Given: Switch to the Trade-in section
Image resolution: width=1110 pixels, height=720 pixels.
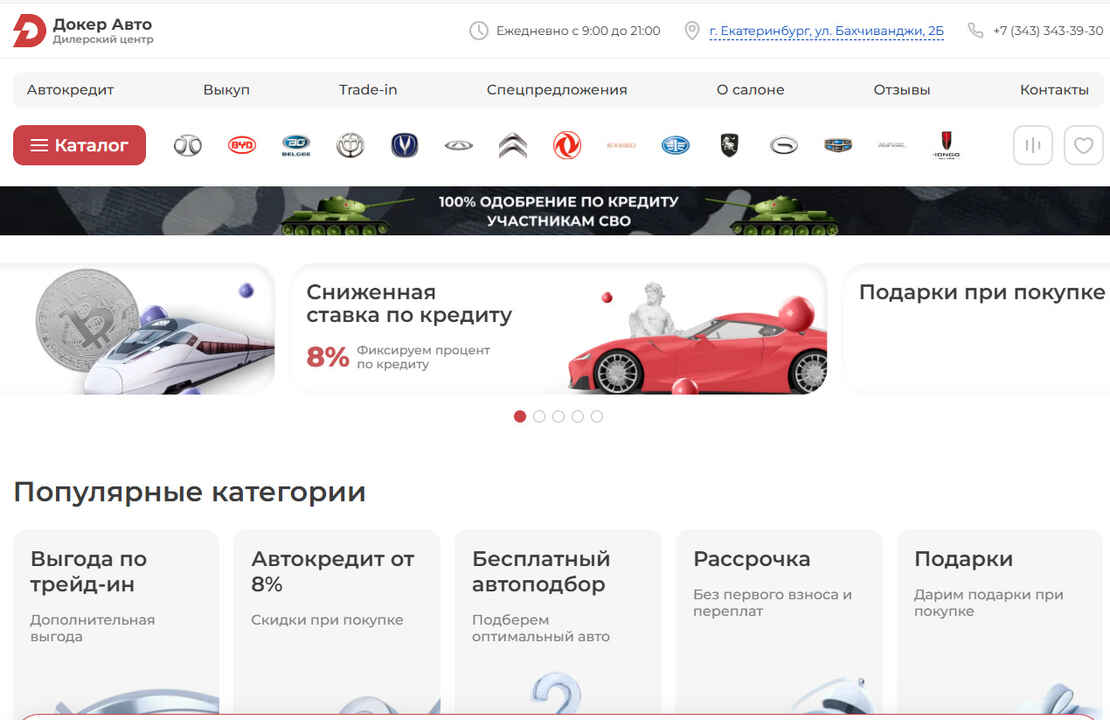Looking at the screenshot, I should (367, 89).
